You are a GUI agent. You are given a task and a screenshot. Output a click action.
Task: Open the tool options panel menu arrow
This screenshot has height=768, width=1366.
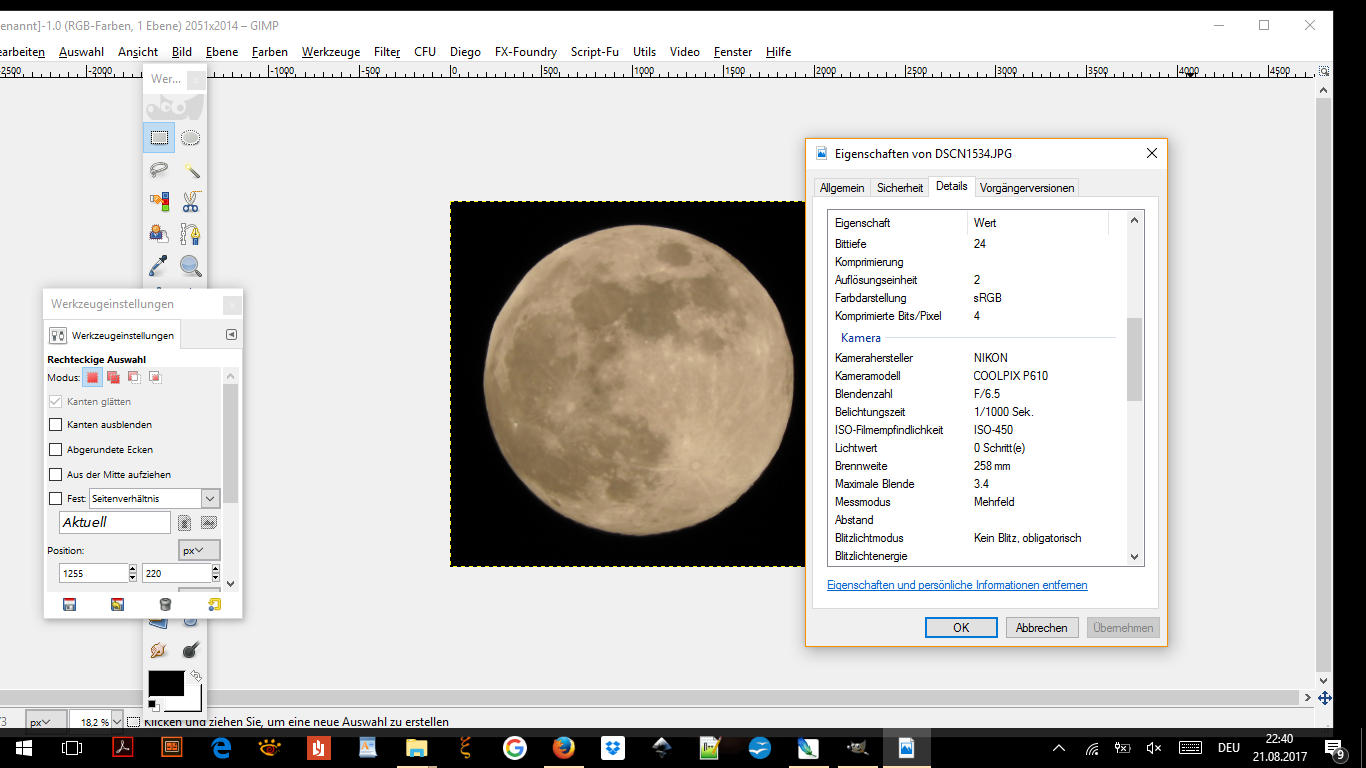(x=231, y=335)
